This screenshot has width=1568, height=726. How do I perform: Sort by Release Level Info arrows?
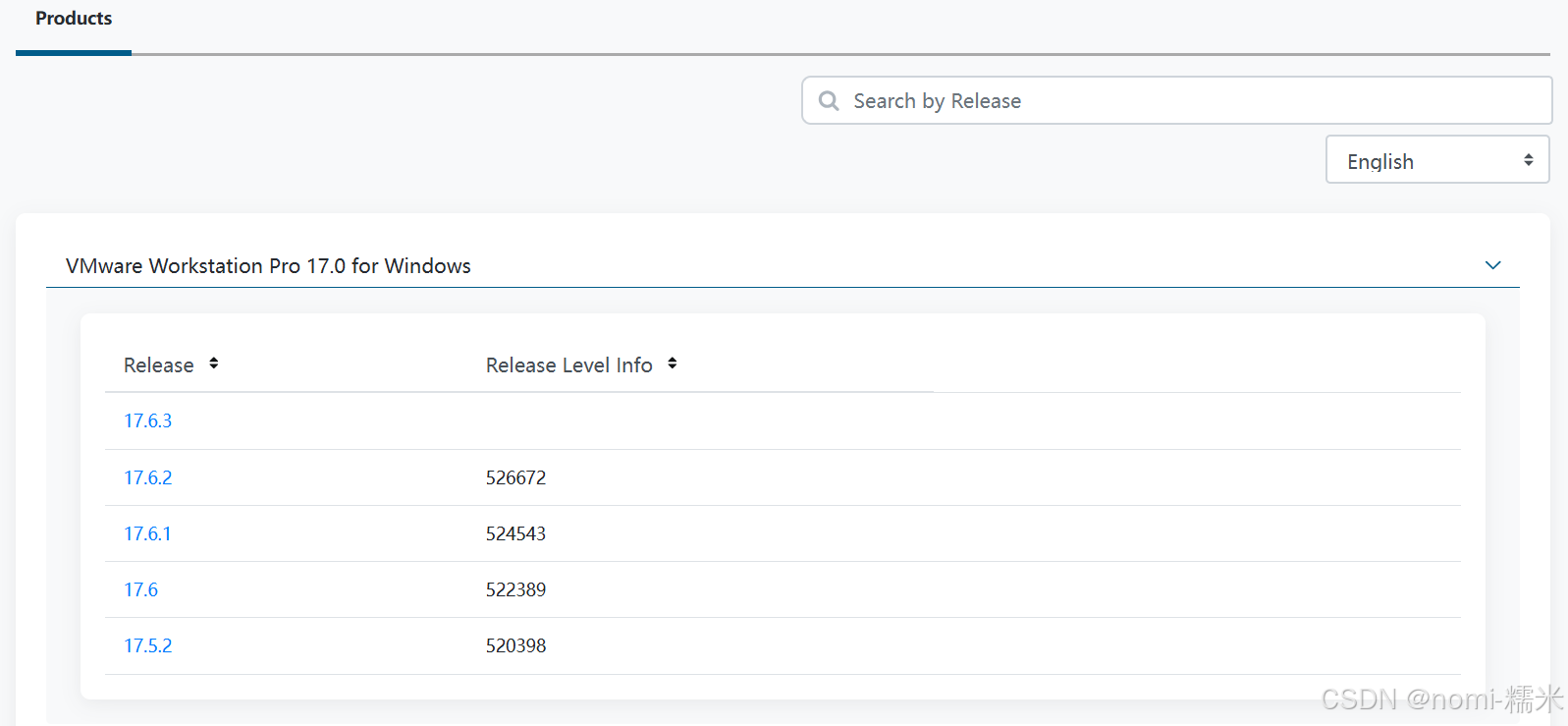672,363
